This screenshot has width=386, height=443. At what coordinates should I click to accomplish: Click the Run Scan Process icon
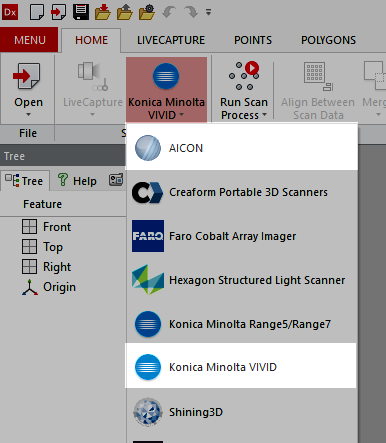(244, 76)
